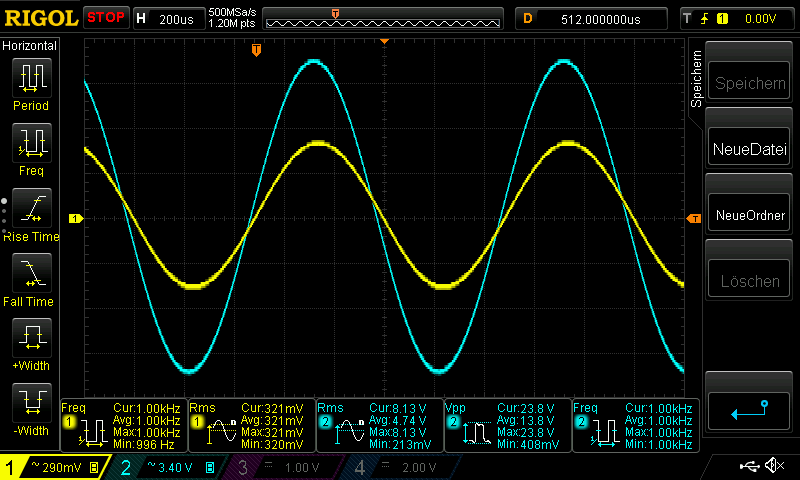Click the channel 2 Vpp measurement box
800x480 pixels.
(x=508, y=425)
